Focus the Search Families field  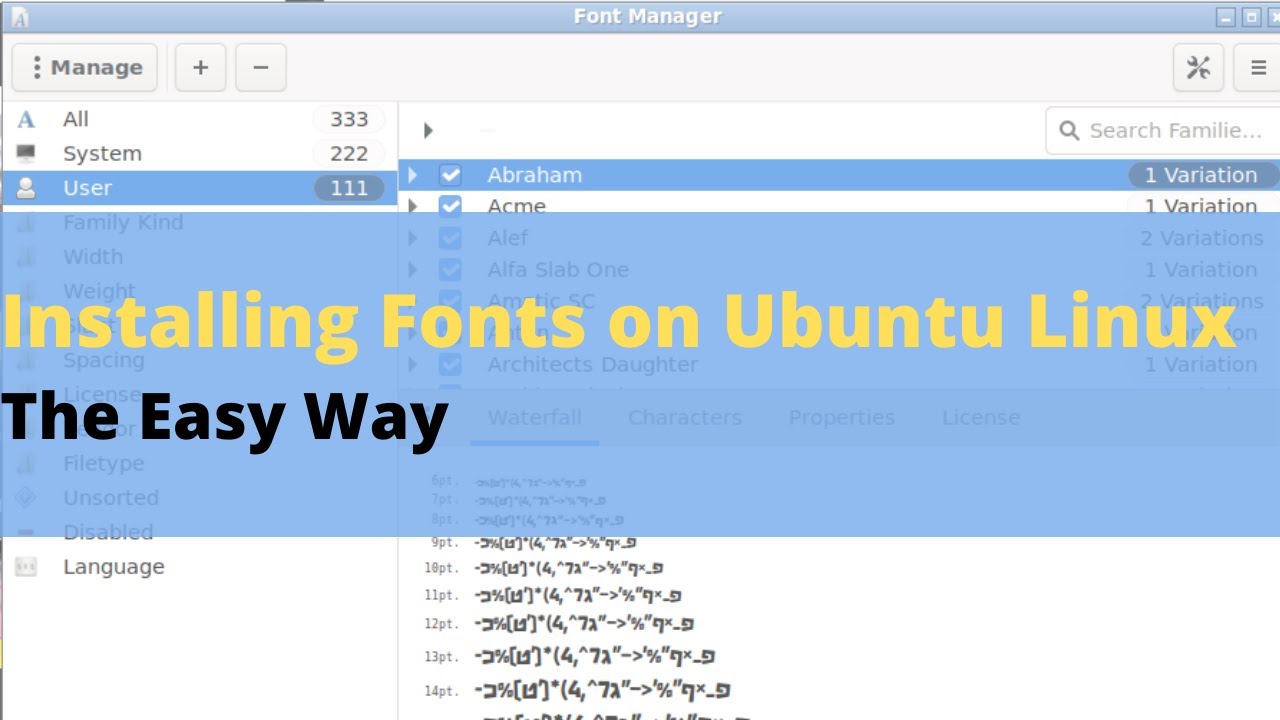[1163, 131]
